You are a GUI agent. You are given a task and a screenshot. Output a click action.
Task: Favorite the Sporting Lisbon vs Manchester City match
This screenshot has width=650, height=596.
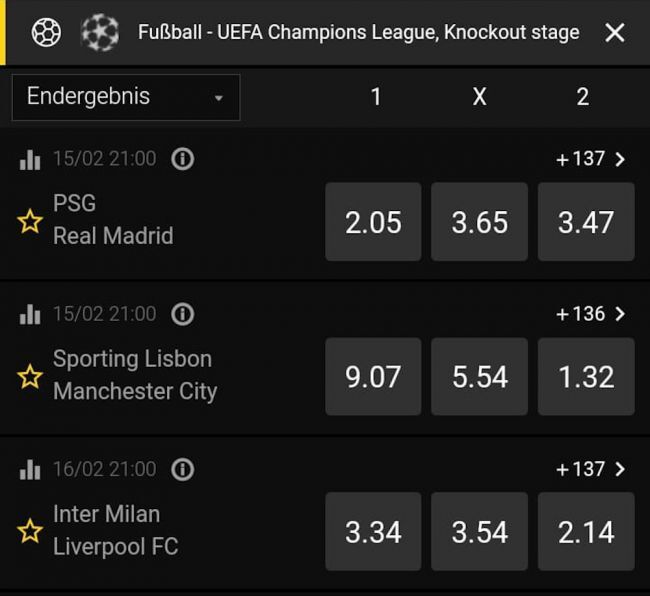point(30,376)
